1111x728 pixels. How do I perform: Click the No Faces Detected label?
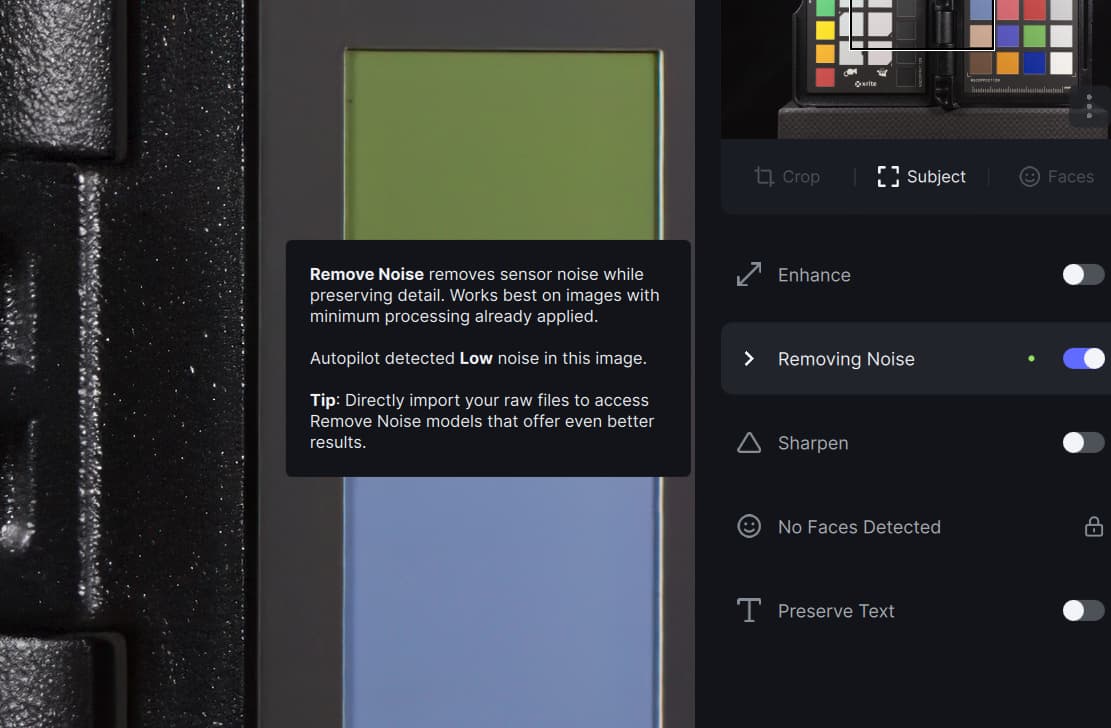[x=859, y=527]
